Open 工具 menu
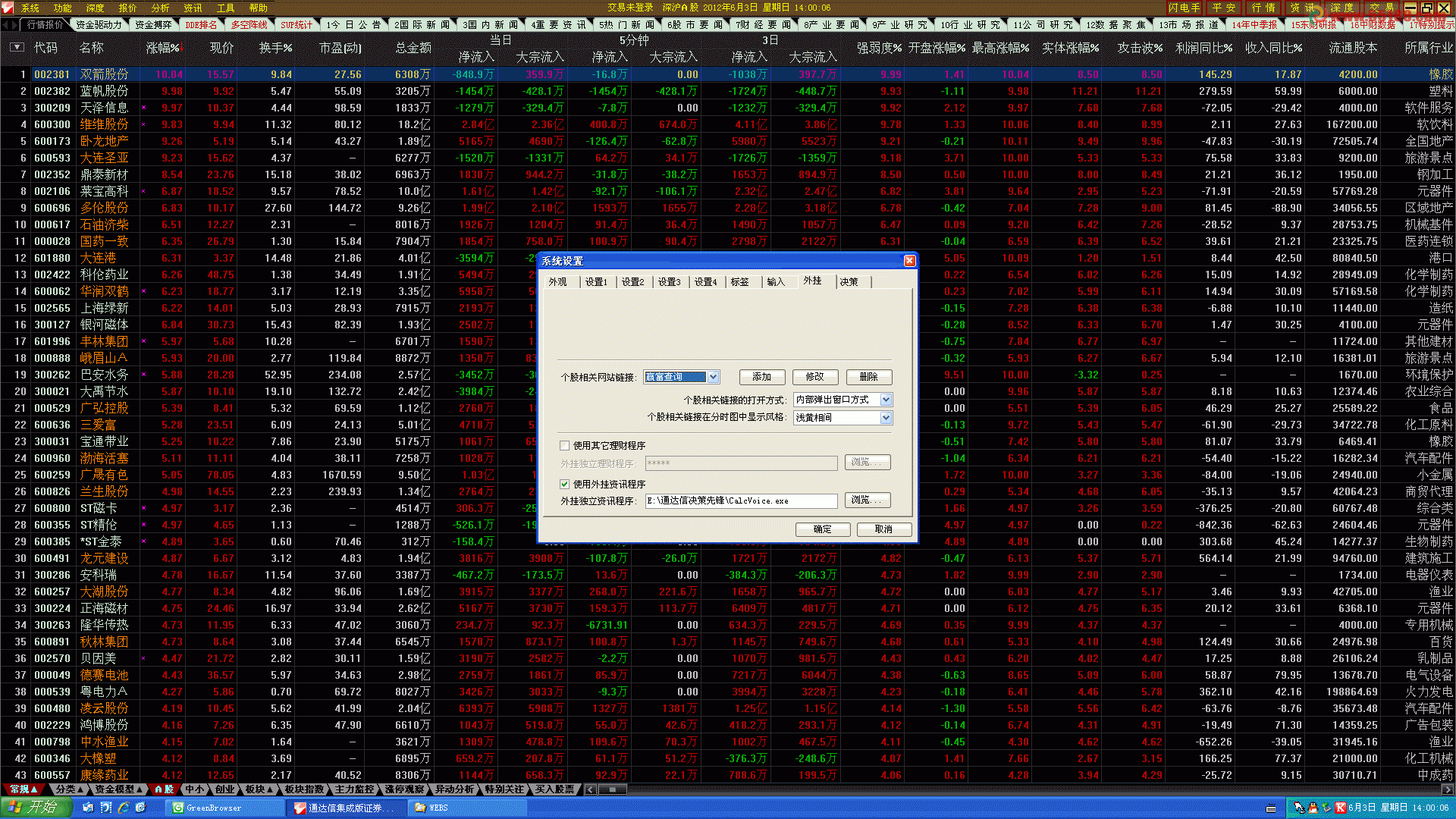Screen dimensions: 1456x819 click(x=225, y=8)
